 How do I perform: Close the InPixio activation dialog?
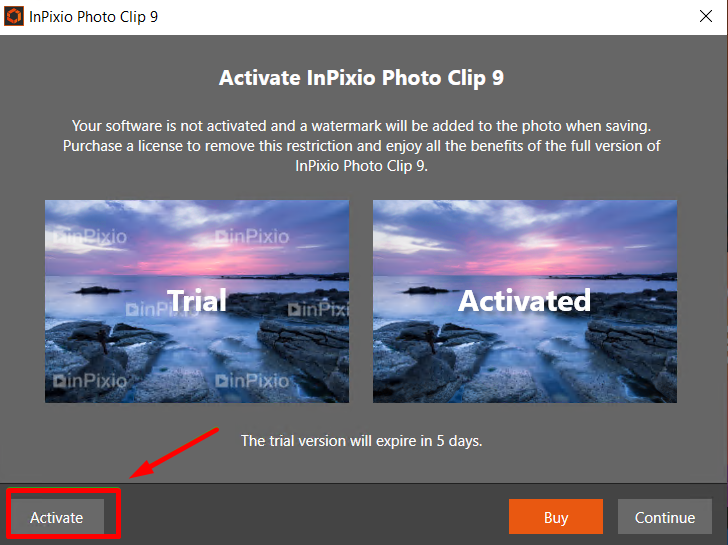(x=706, y=16)
